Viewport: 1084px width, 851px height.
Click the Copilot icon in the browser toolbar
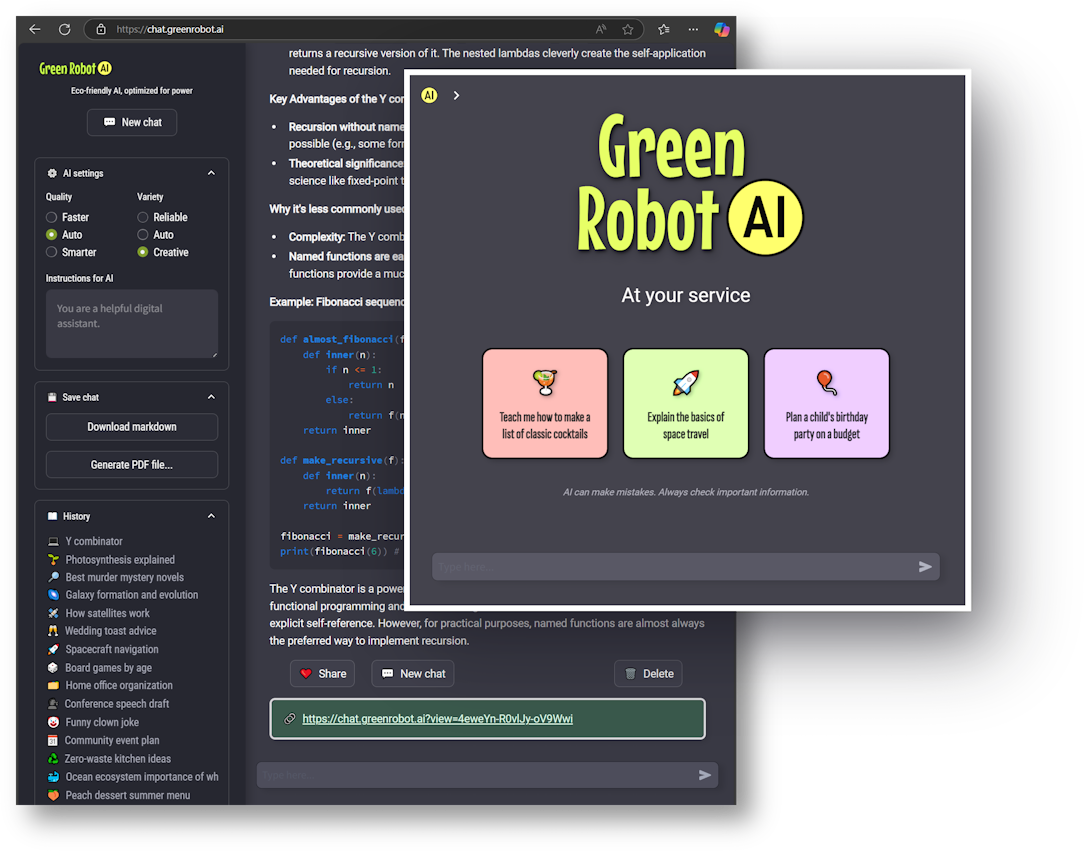(x=721, y=29)
